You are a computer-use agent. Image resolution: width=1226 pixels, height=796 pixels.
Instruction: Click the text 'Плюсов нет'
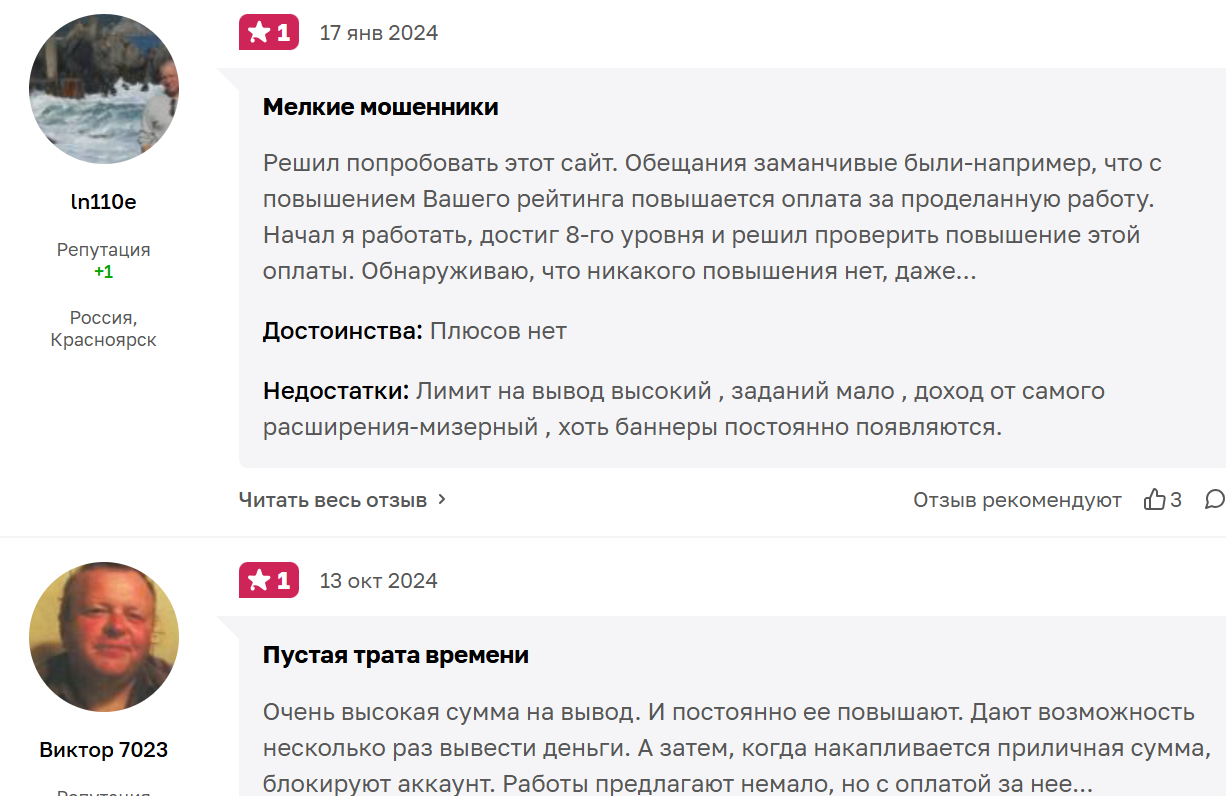click(498, 331)
